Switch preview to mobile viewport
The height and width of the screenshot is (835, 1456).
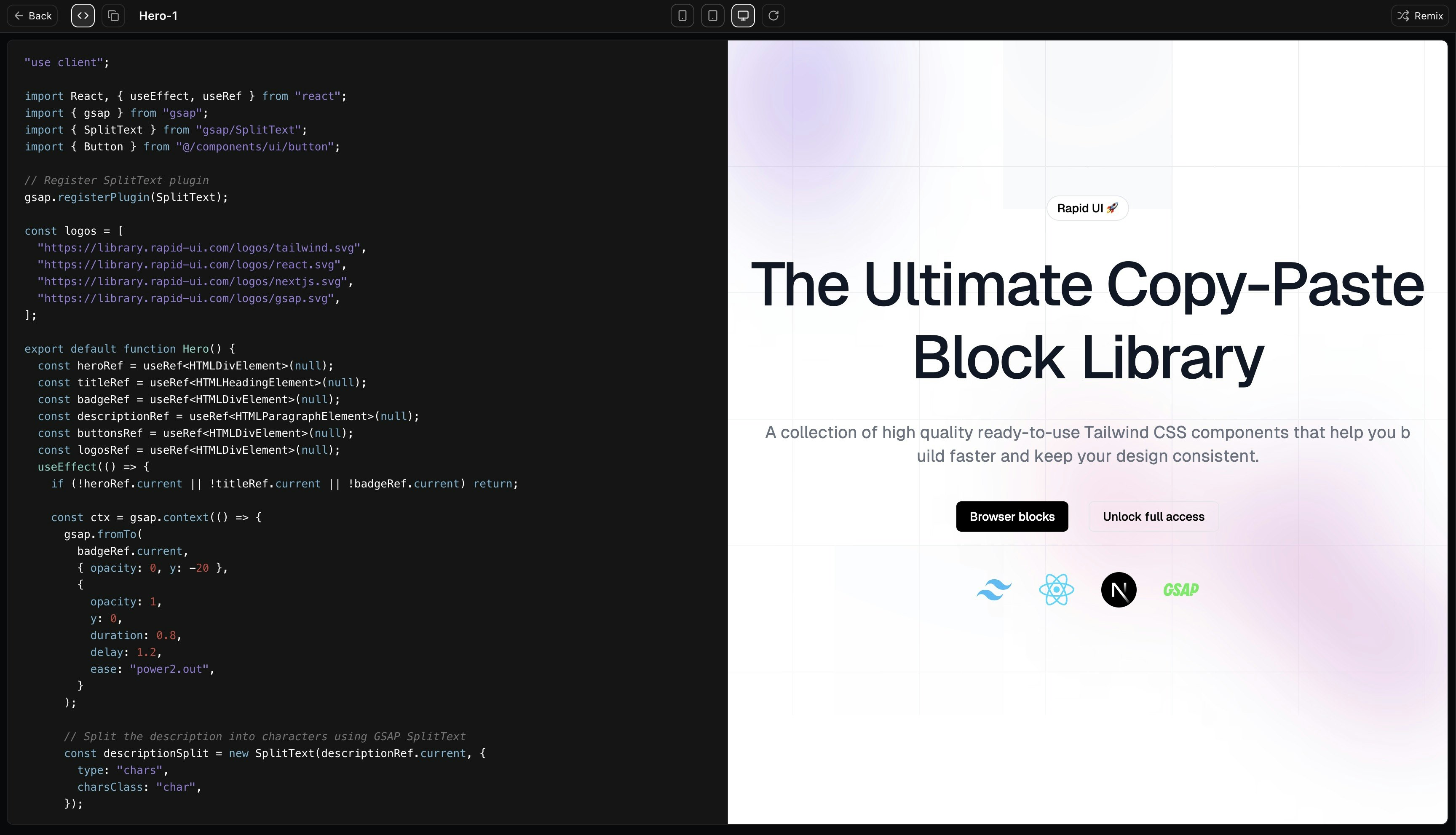[682, 16]
